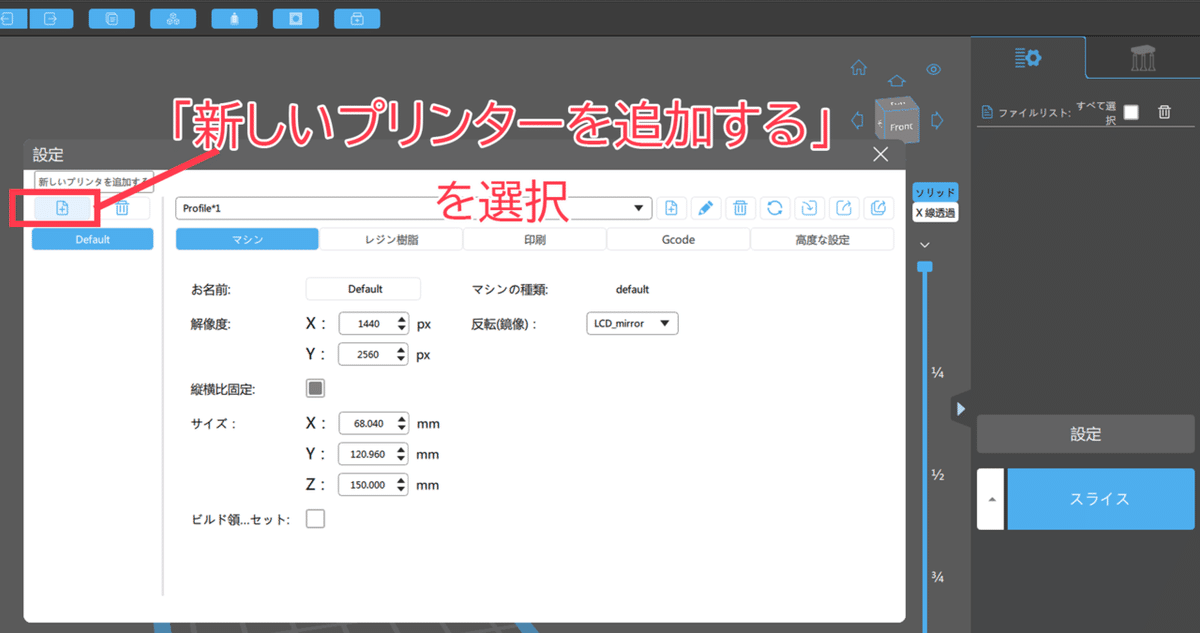Delete files using file list trash icon
The width and height of the screenshot is (1200, 633).
coord(1164,111)
